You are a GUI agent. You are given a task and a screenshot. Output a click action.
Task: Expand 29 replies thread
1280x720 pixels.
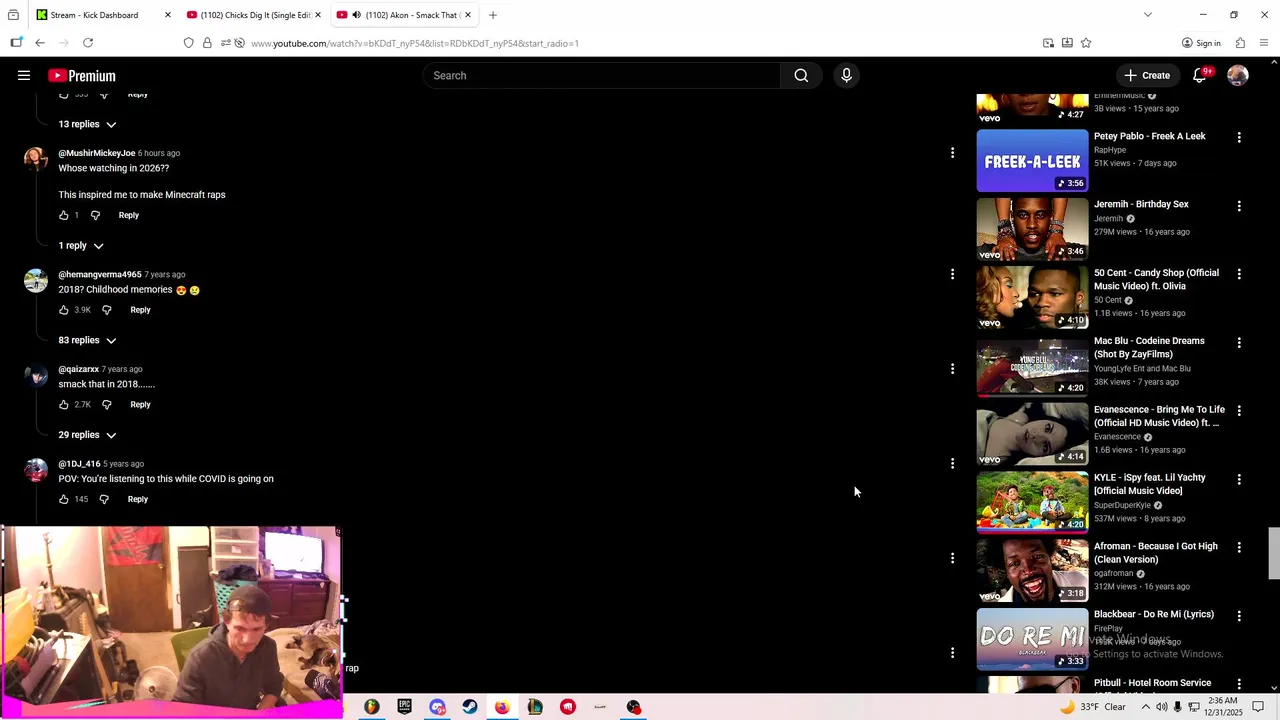pos(88,435)
